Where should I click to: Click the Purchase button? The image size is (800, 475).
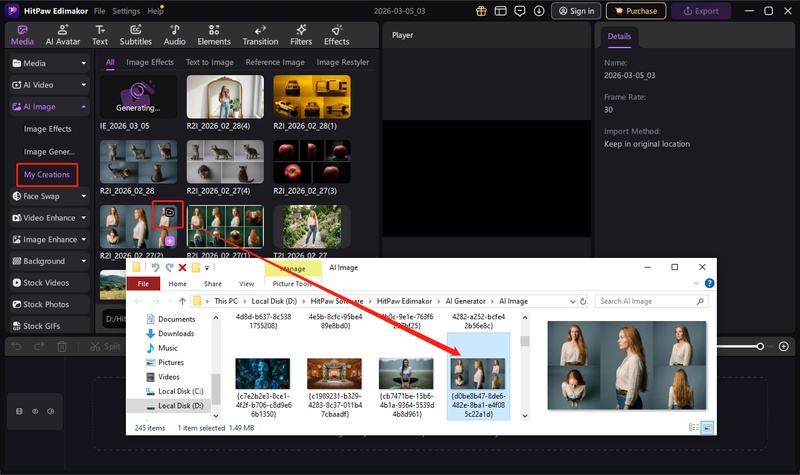coord(635,11)
